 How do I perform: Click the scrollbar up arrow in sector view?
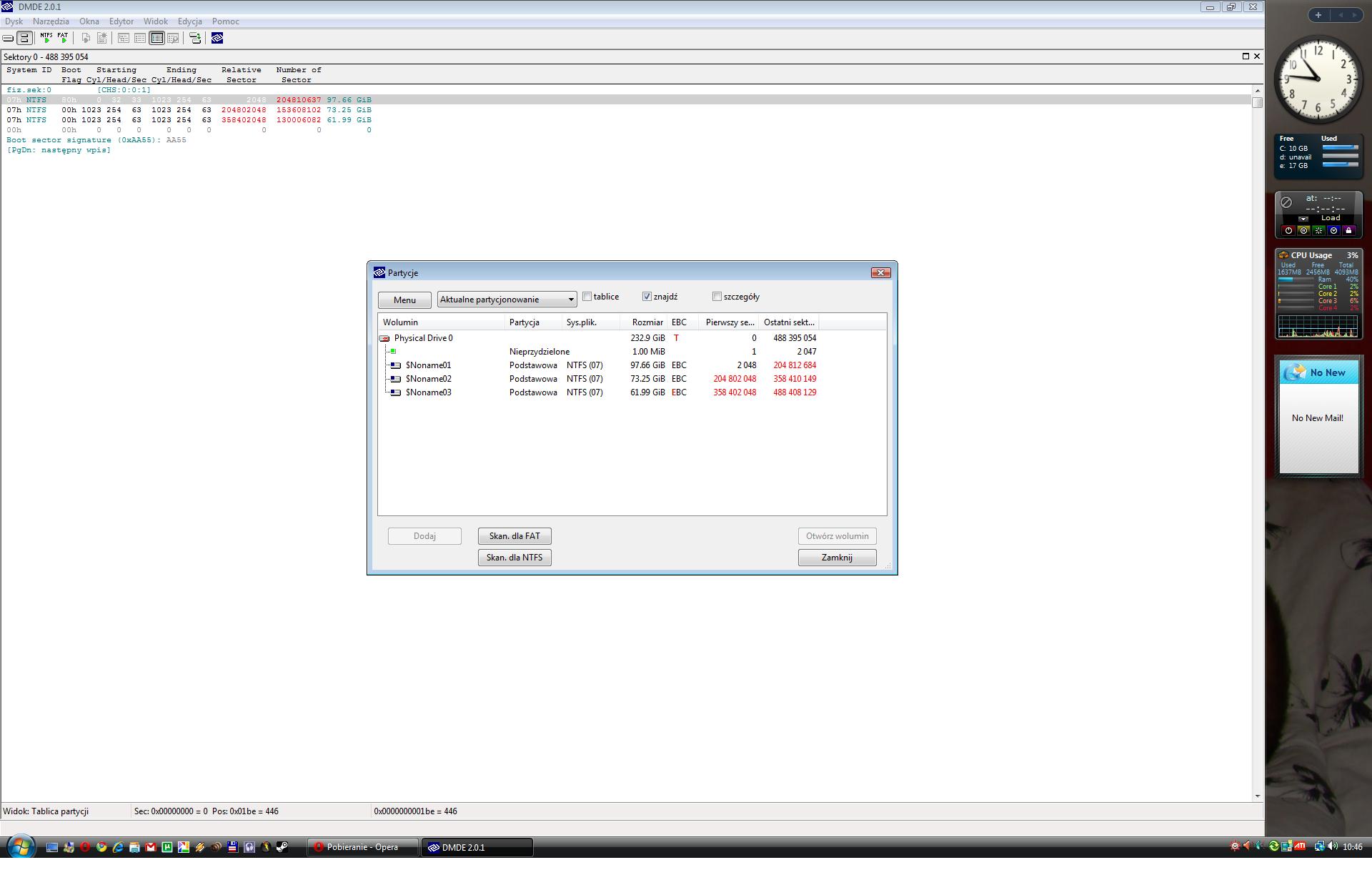(1257, 90)
